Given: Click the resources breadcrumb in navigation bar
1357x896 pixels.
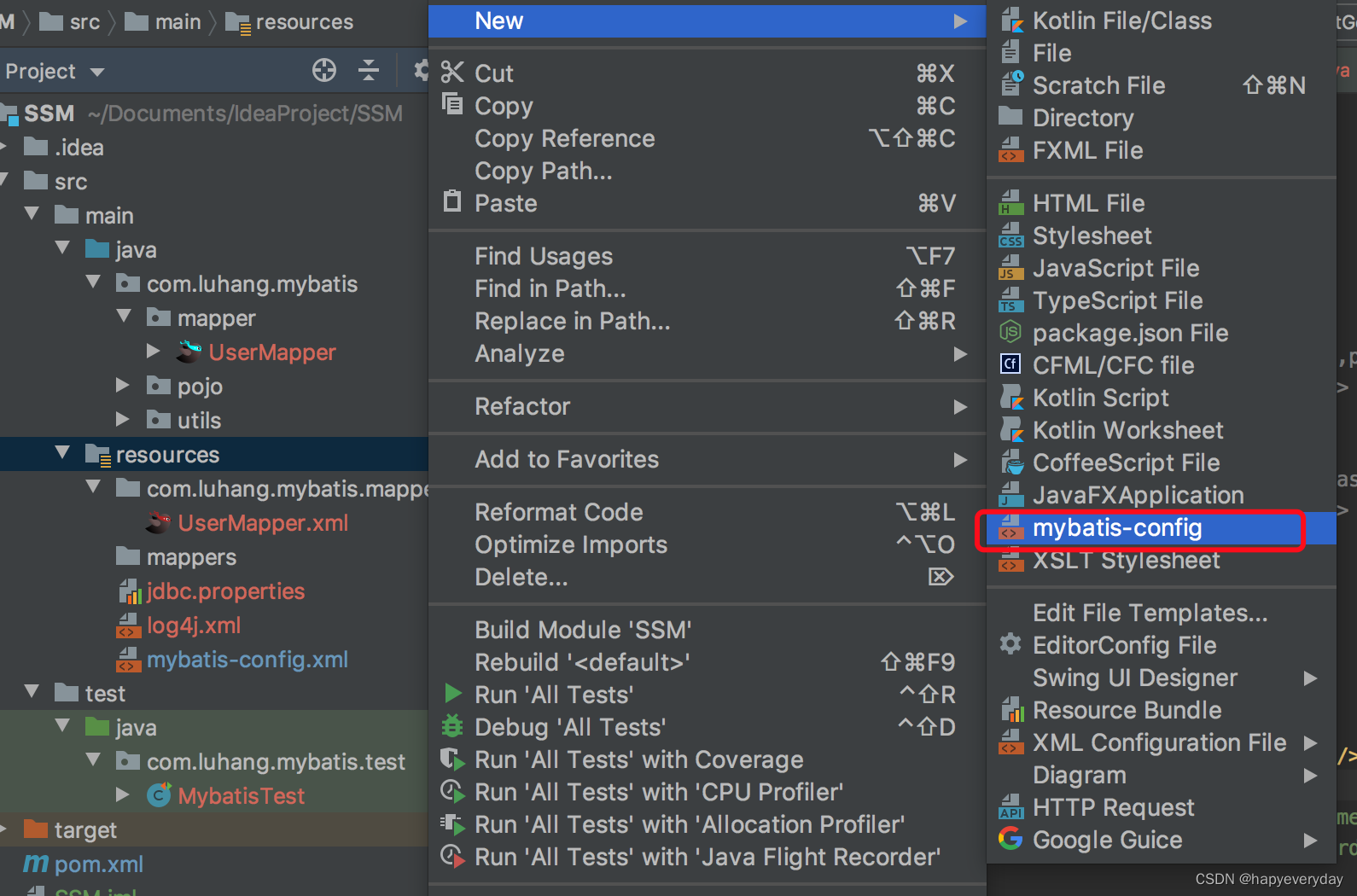Looking at the screenshot, I should [x=289, y=22].
